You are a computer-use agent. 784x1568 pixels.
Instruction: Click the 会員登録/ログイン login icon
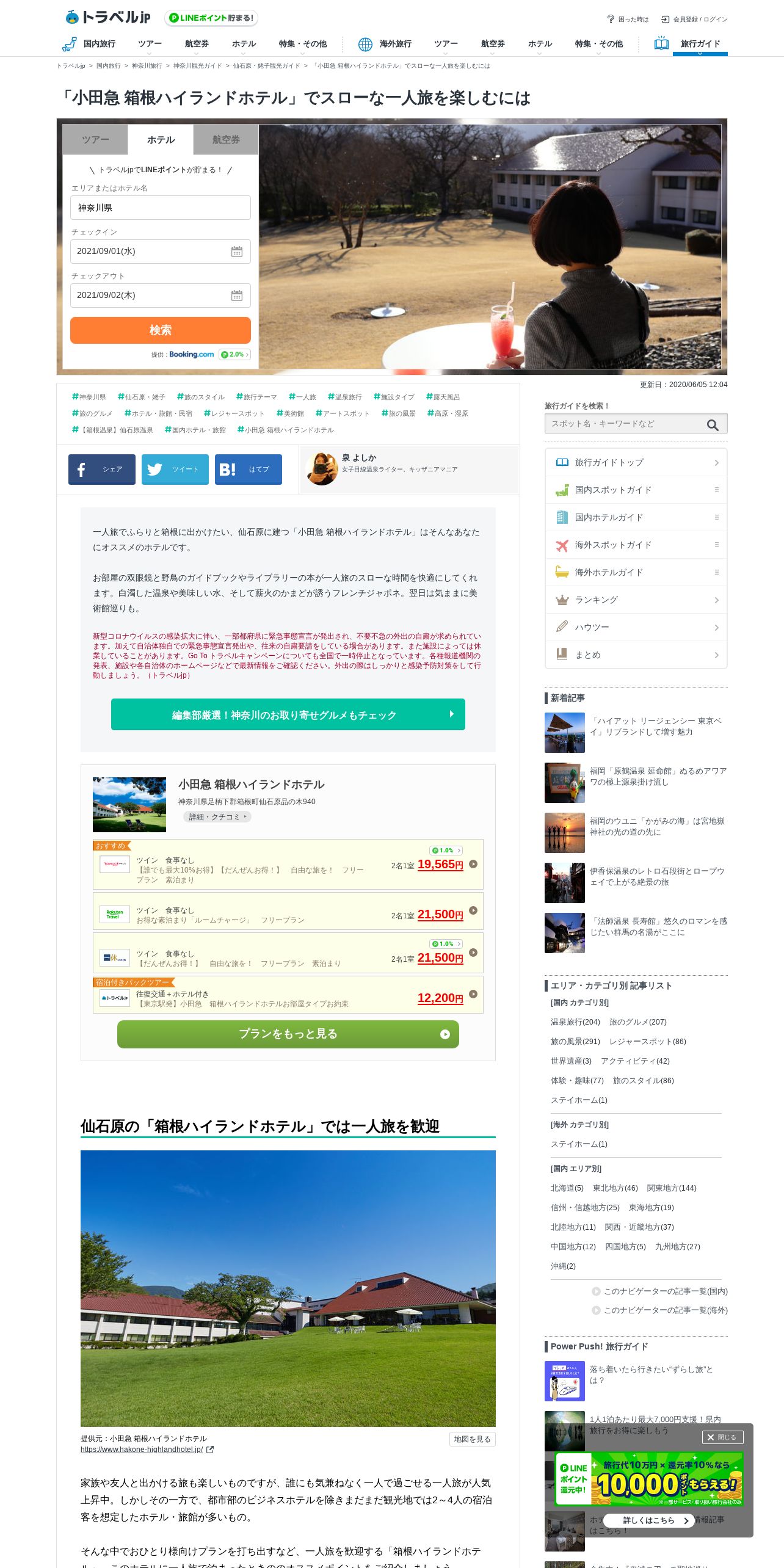pos(666,19)
